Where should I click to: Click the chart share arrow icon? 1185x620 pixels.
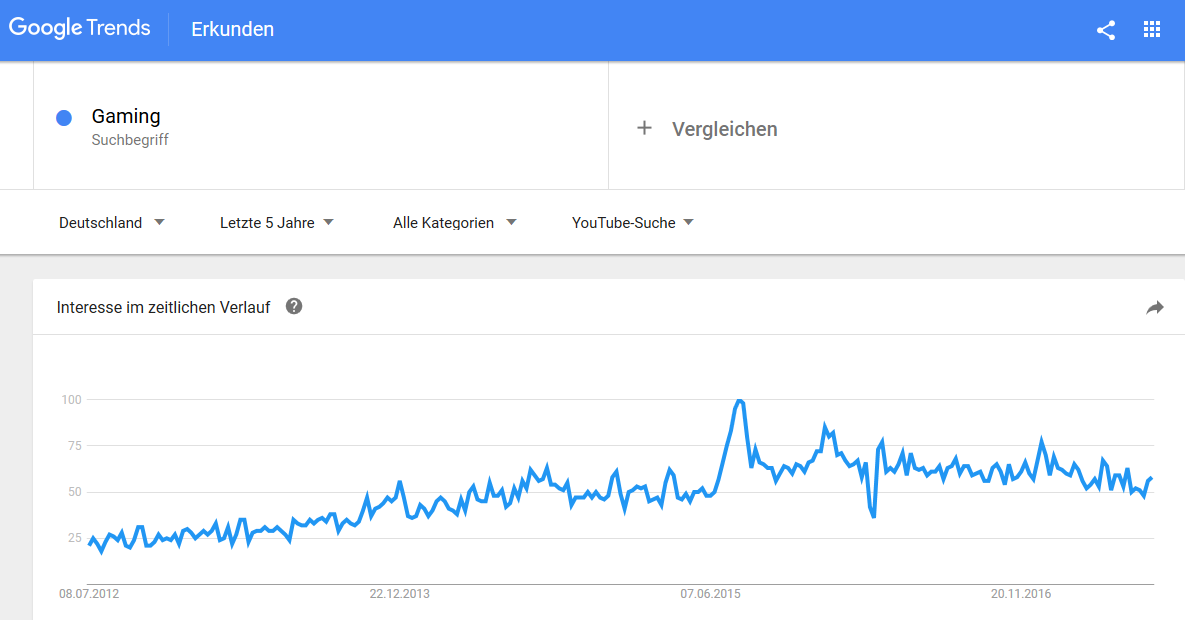point(1155,308)
